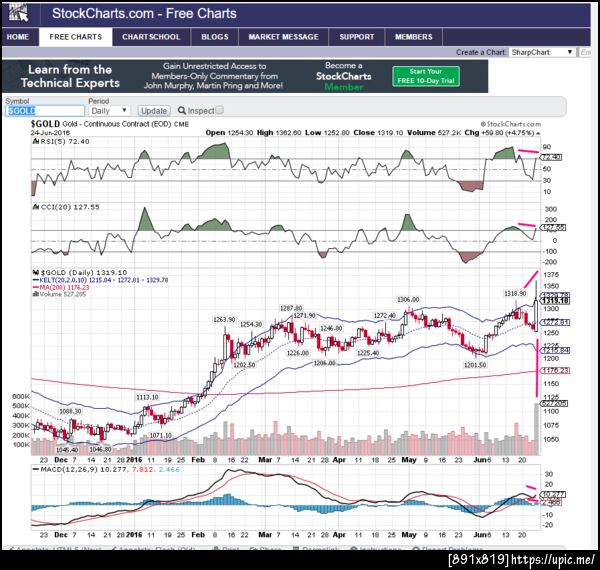
Task: Open MARKET MESSAGE in the navigation
Action: tap(284, 37)
